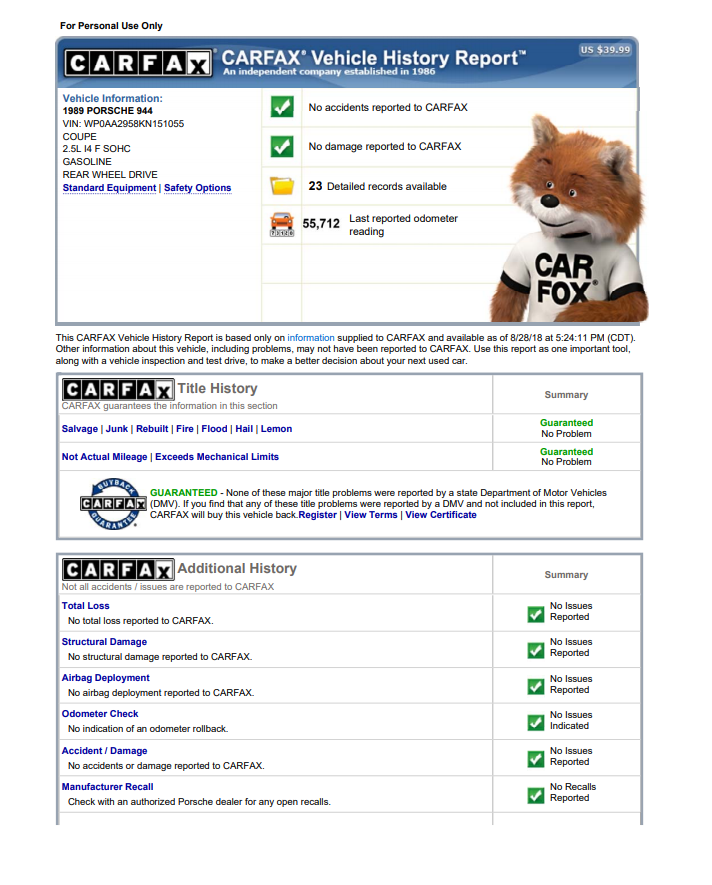Open the Lemon title link

point(276,429)
